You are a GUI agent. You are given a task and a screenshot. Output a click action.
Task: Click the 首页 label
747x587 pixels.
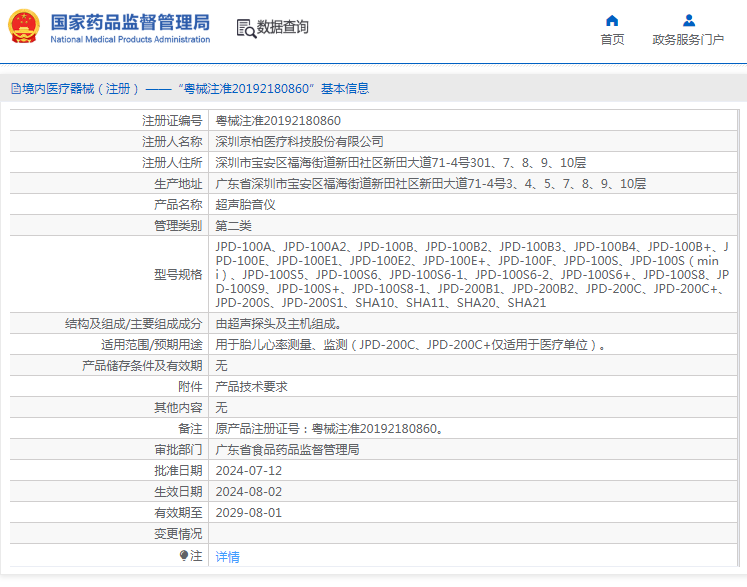tap(612, 40)
